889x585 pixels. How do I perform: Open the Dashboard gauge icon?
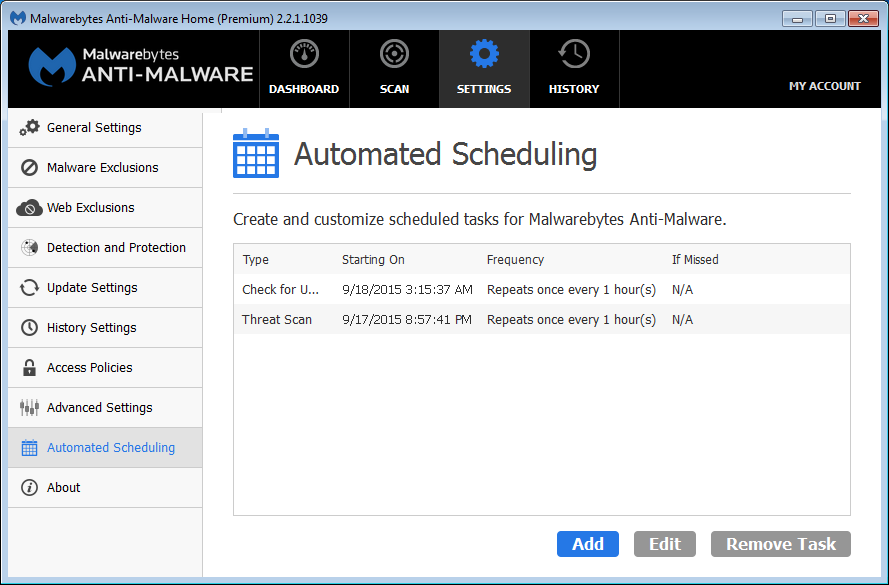click(x=304, y=54)
